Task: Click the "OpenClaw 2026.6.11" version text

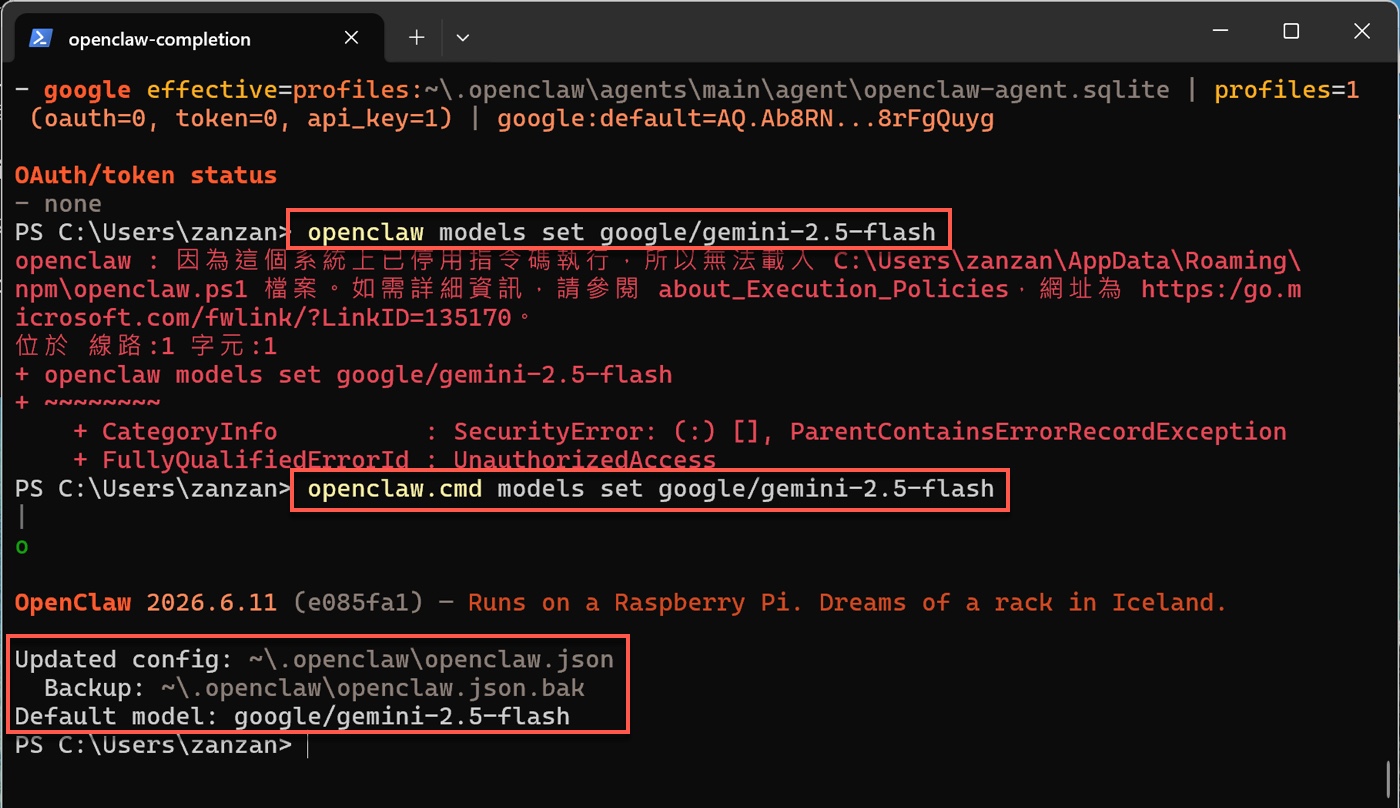Action: (146, 603)
